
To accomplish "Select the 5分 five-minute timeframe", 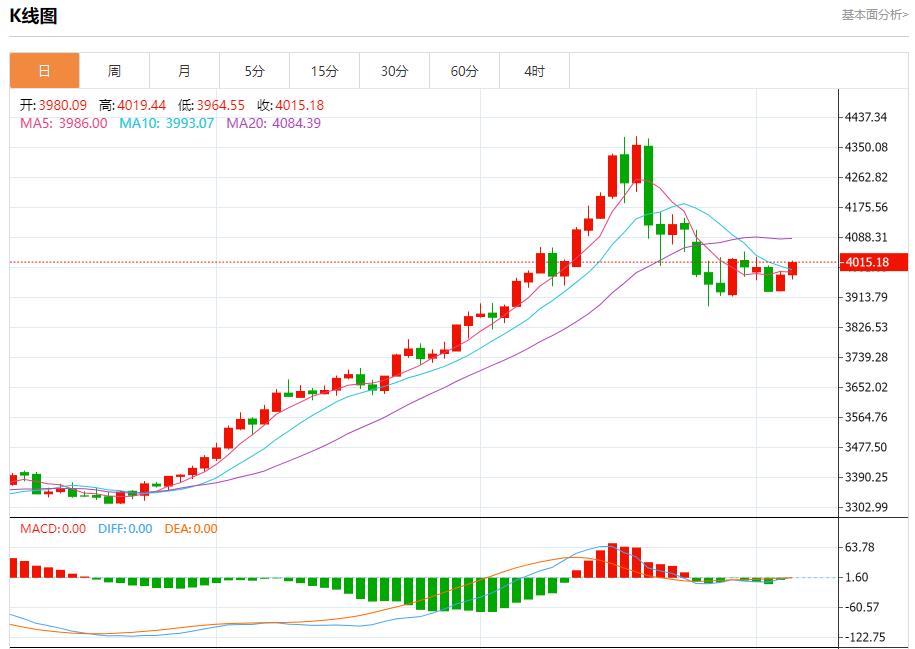I will pyautogui.click(x=254, y=70).
